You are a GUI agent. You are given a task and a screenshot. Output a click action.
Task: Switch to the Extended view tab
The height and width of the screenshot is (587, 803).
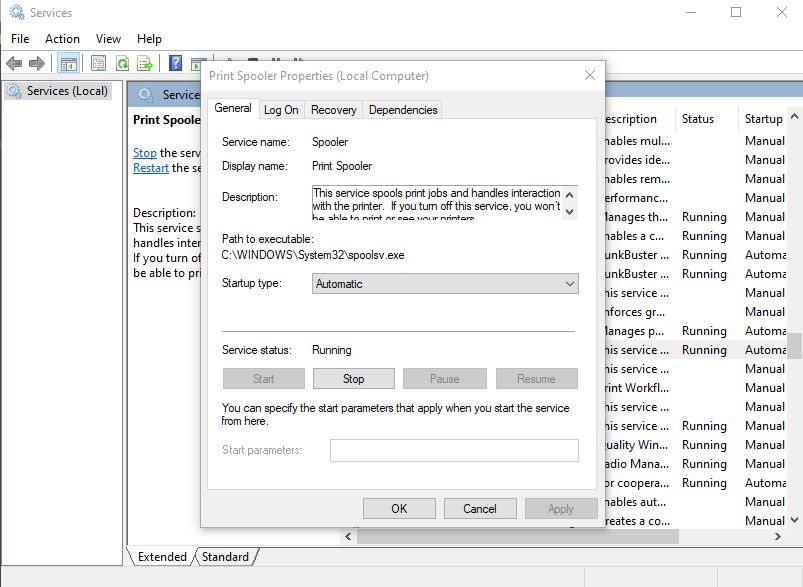coord(162,557)
